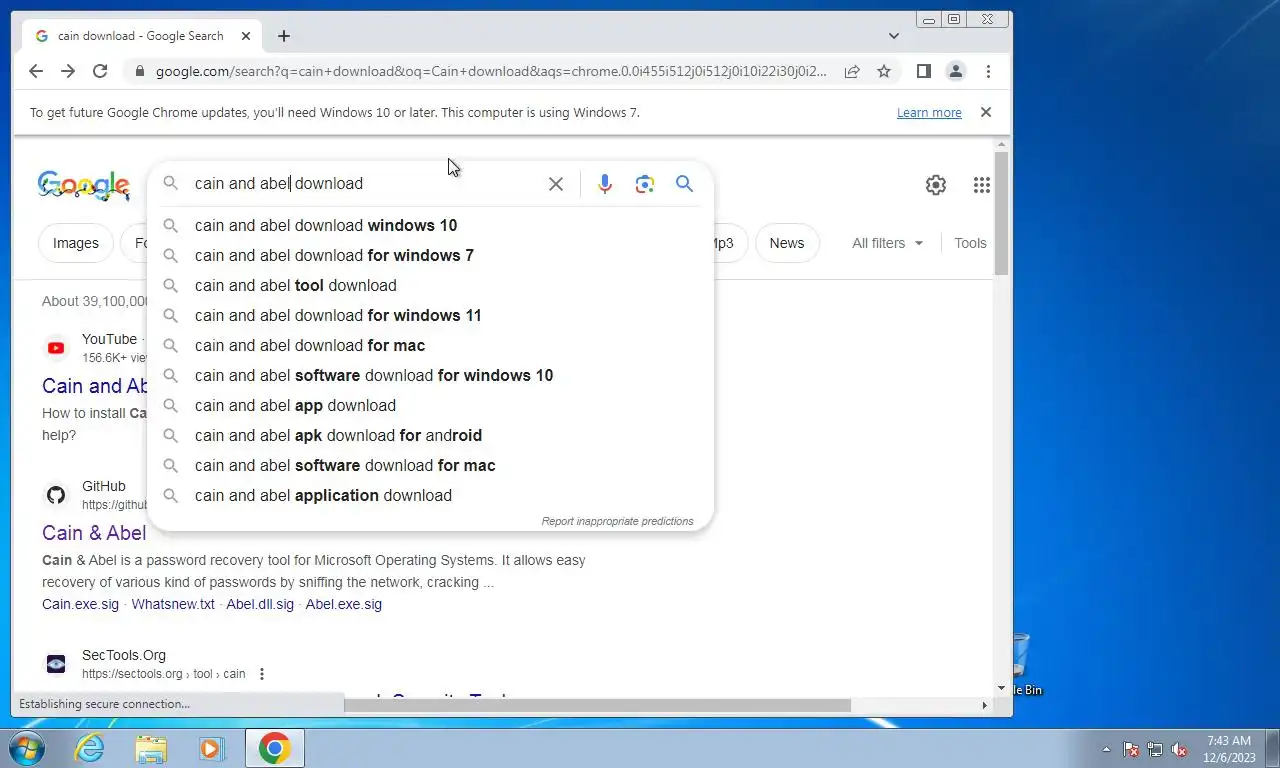The width and height of the screenshot is (1280, 768).
Task: Bookmark this tab with the star icon
Action: pyautogui.click(x=884, y=71)
